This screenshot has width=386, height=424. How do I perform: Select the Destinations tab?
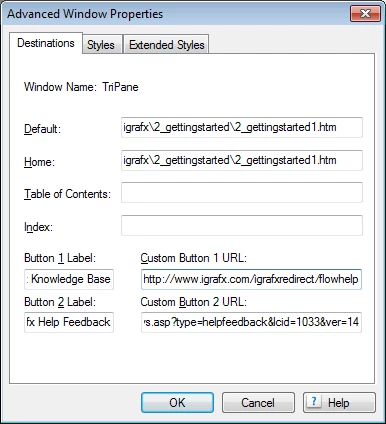(x=46, y=43)
